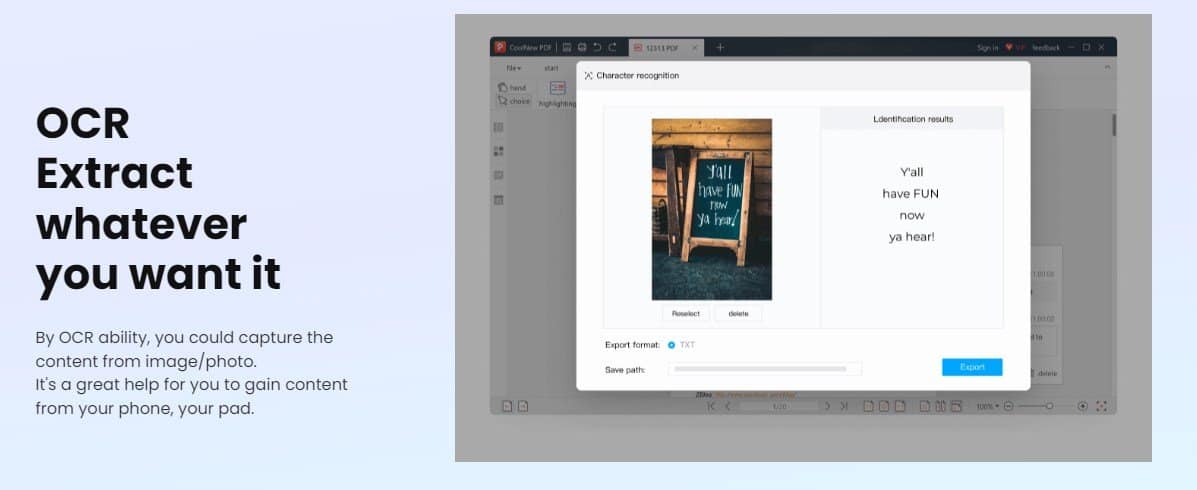Click the zoom out minus icon

(x=1009, y=406)
